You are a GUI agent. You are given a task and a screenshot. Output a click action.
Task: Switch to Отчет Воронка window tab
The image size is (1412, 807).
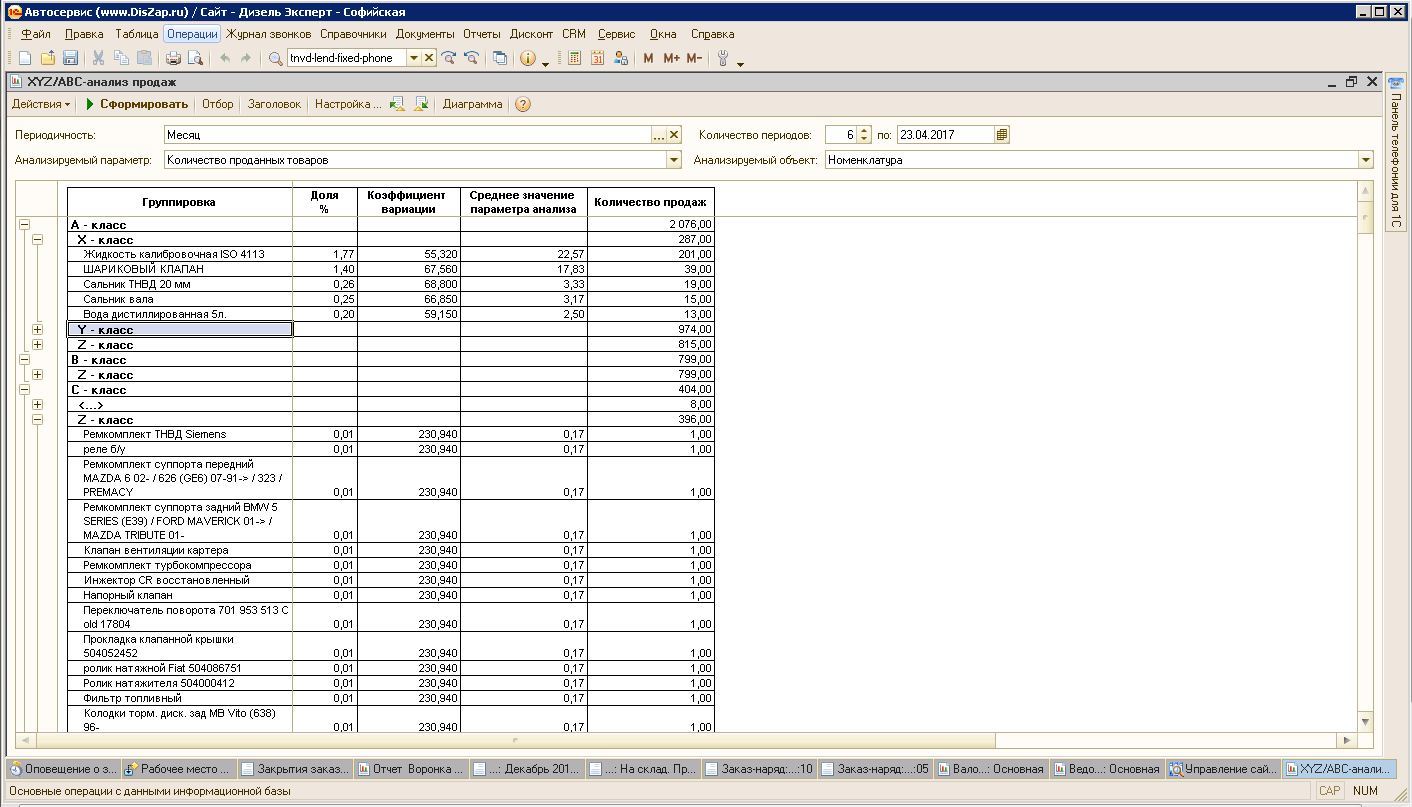pyautogui.click(x=410, y=769)
